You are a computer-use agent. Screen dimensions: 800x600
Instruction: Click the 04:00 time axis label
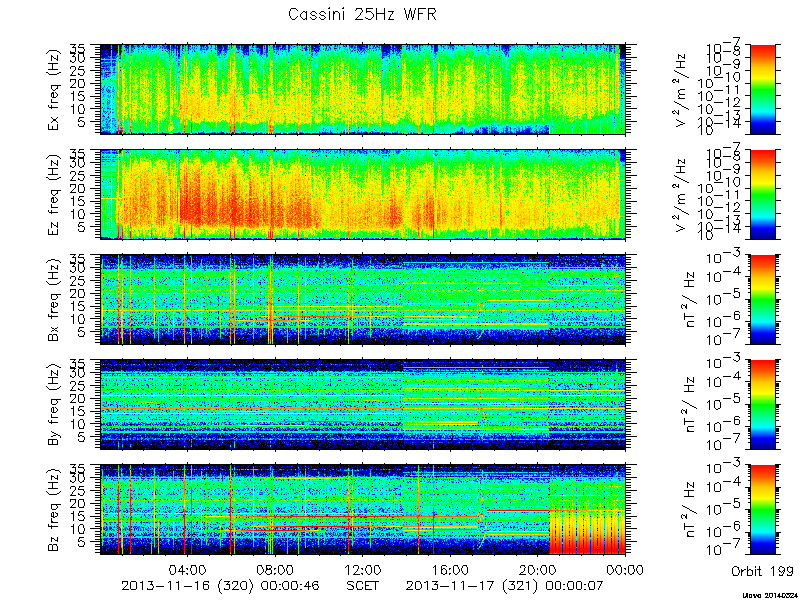coord(188,570)
